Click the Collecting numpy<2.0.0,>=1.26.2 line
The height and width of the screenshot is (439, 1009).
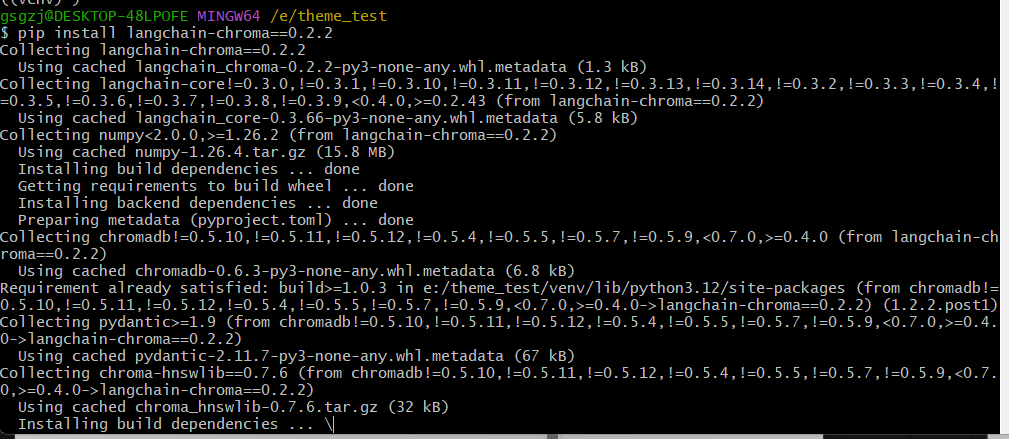pos(278,135)
